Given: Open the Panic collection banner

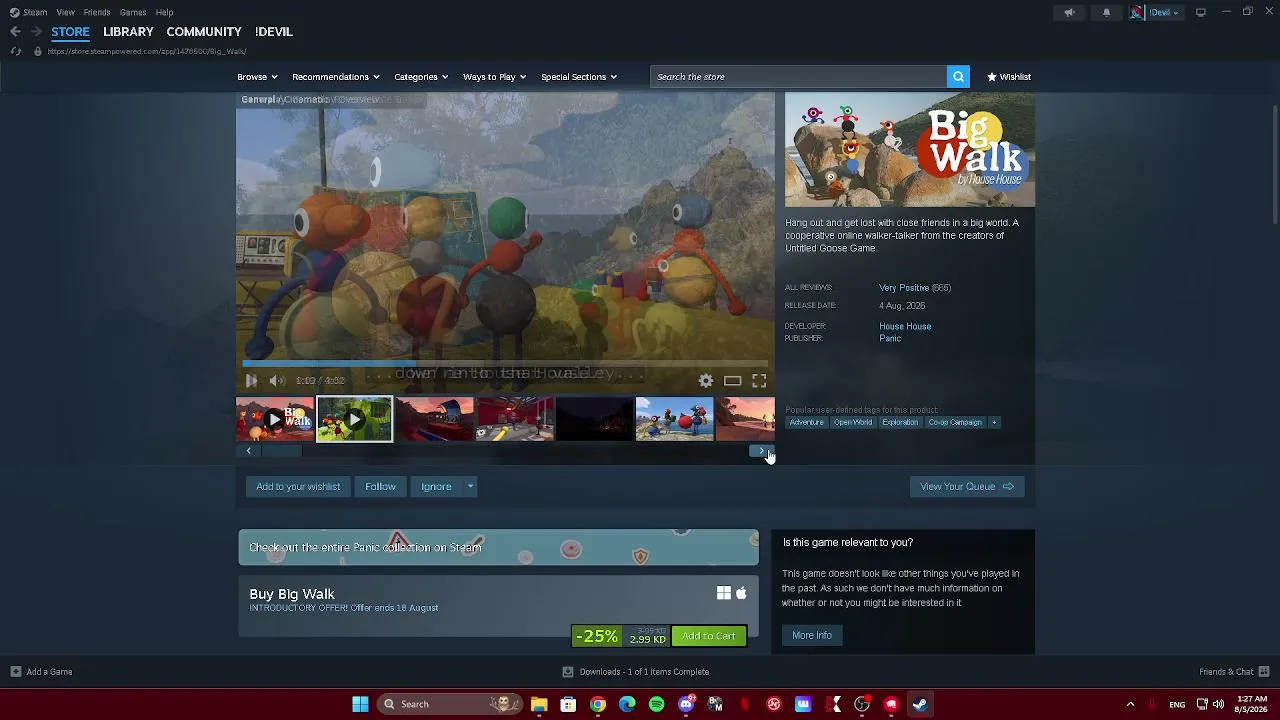Looking at the screenshot, I should tap(498, 547).
